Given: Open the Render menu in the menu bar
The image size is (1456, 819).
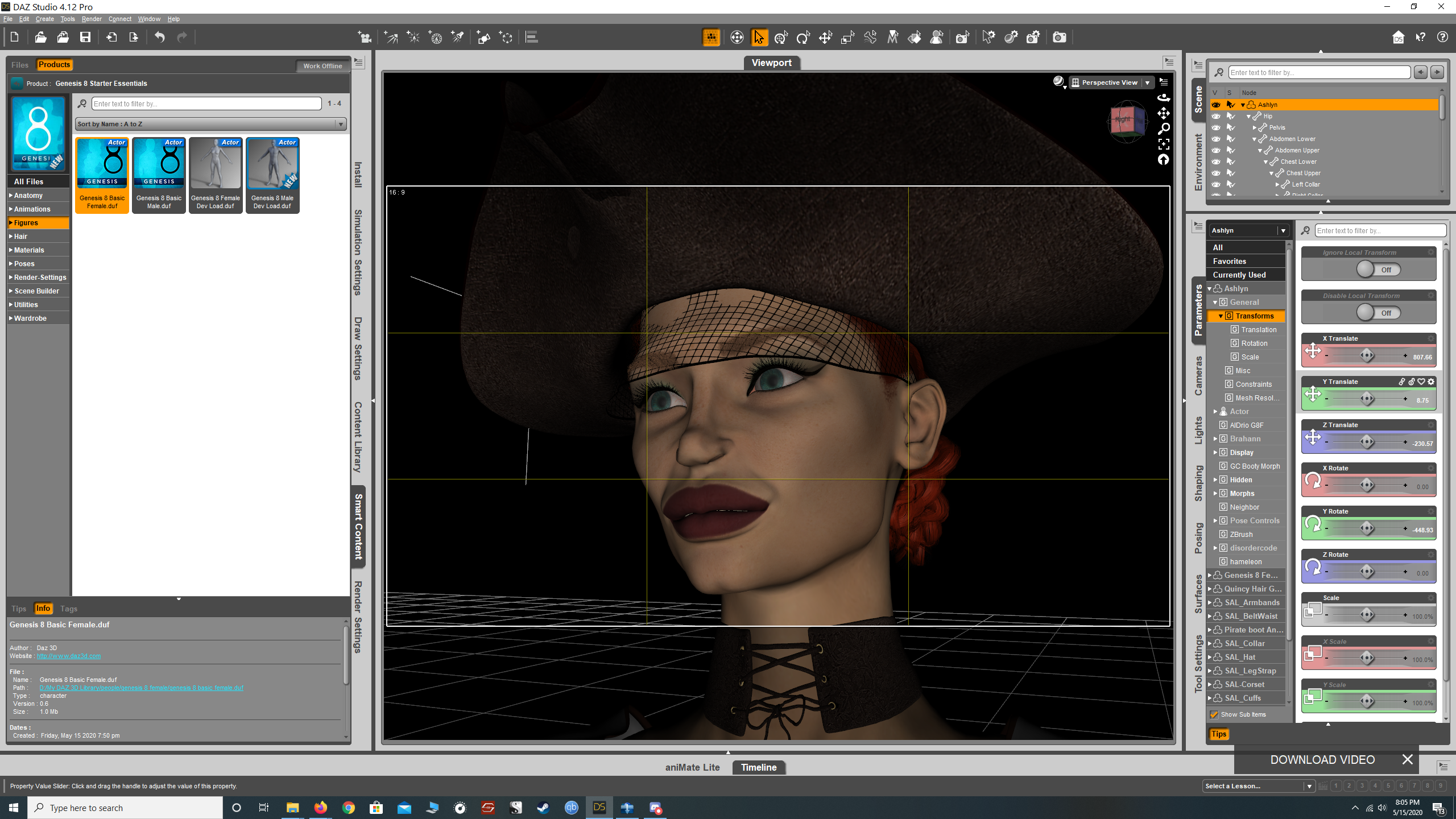Looking at the screenshot, I should (x=92, y=19).
